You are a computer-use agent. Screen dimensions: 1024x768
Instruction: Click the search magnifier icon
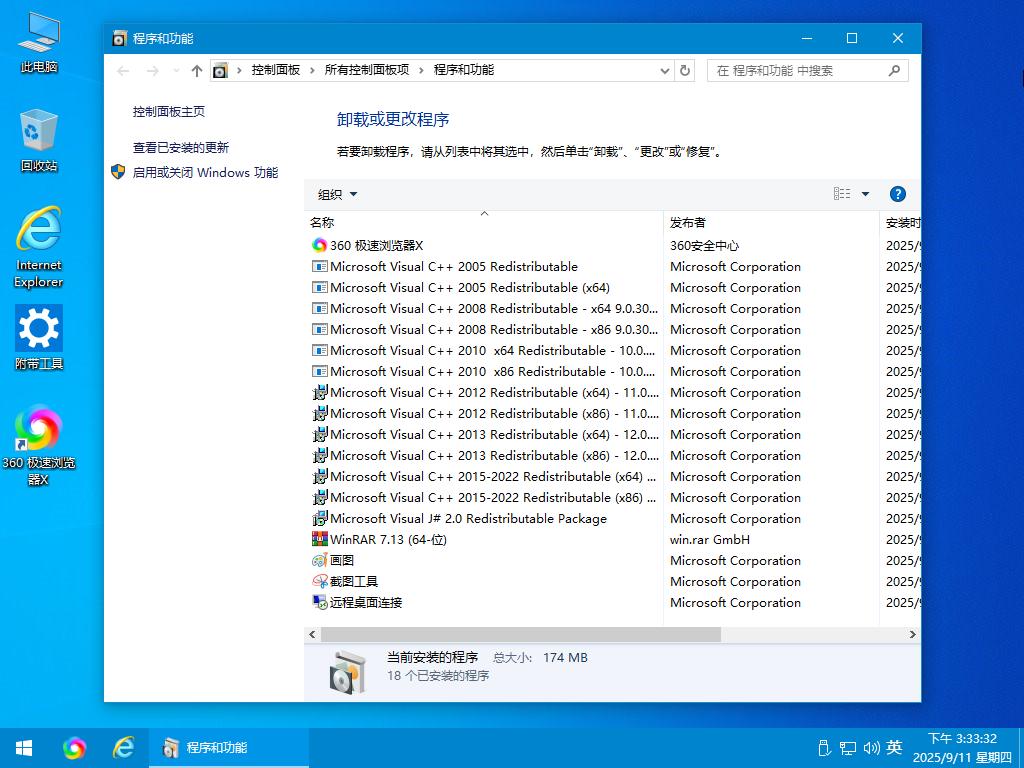894,70
